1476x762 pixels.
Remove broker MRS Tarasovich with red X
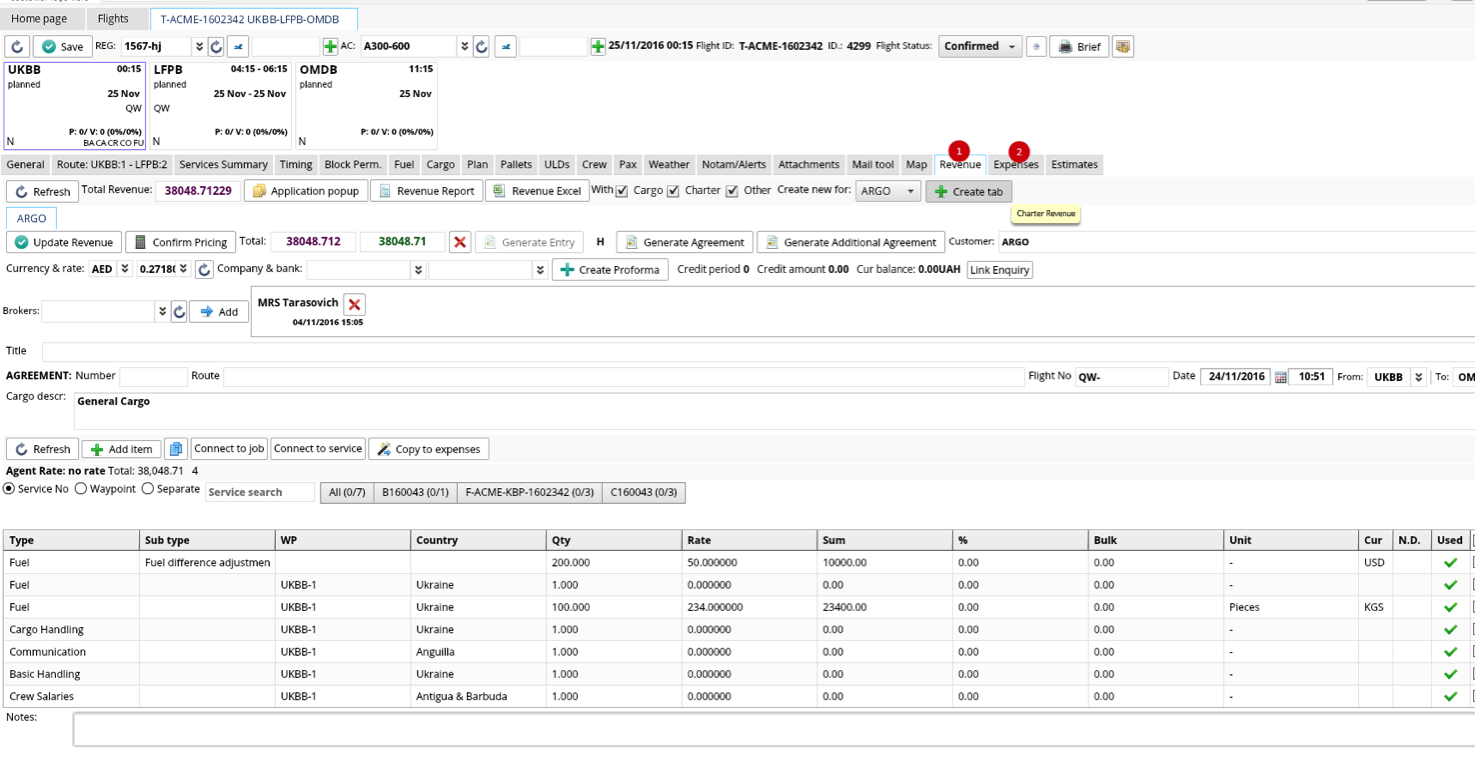(x=354, y=304)
